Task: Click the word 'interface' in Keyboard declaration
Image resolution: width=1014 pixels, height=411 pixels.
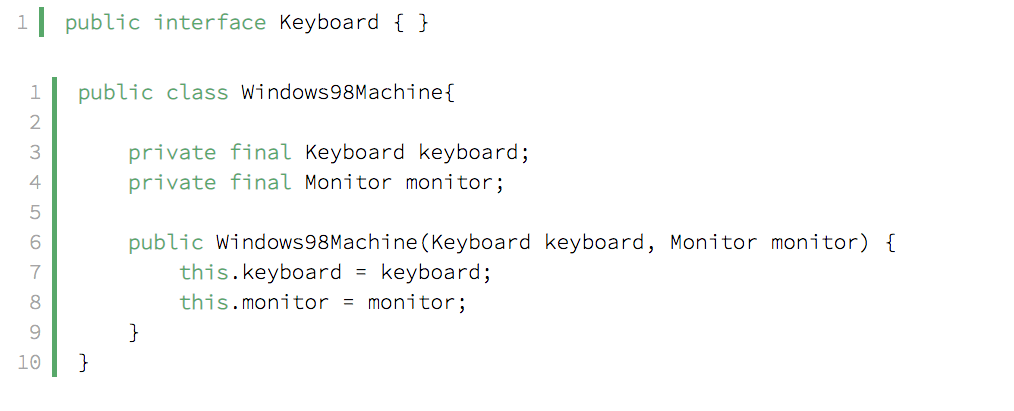Action: tap(210, 23)
